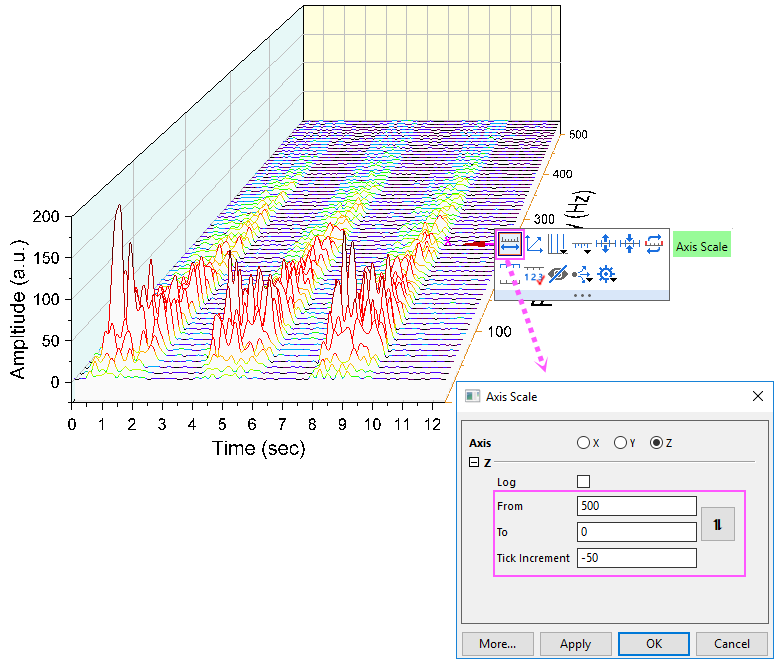Close the Axis Scale dialog
This screenshot has height=660, width=775.
758,396
